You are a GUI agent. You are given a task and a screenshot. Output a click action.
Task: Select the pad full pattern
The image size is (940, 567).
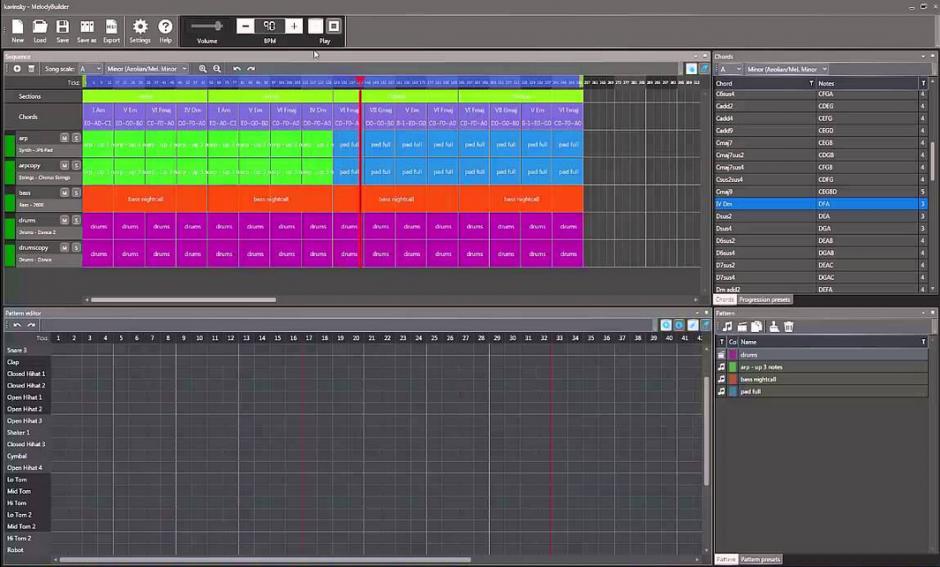[822, 391]
